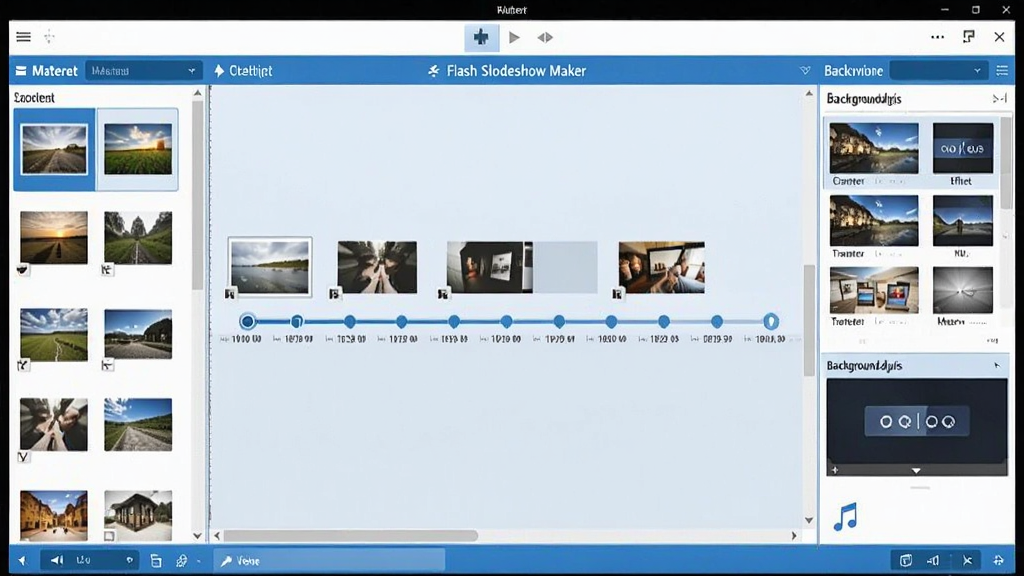The width and height of the screenshot is (1024, 576).
Task: Select the Materet panel tab
Action: point(46,71)
